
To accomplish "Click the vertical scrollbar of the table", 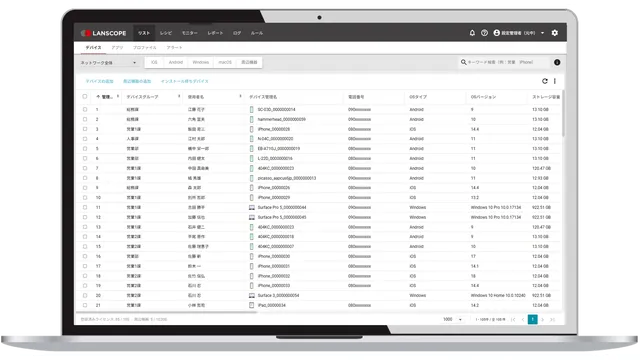I will tap(563, 114).
